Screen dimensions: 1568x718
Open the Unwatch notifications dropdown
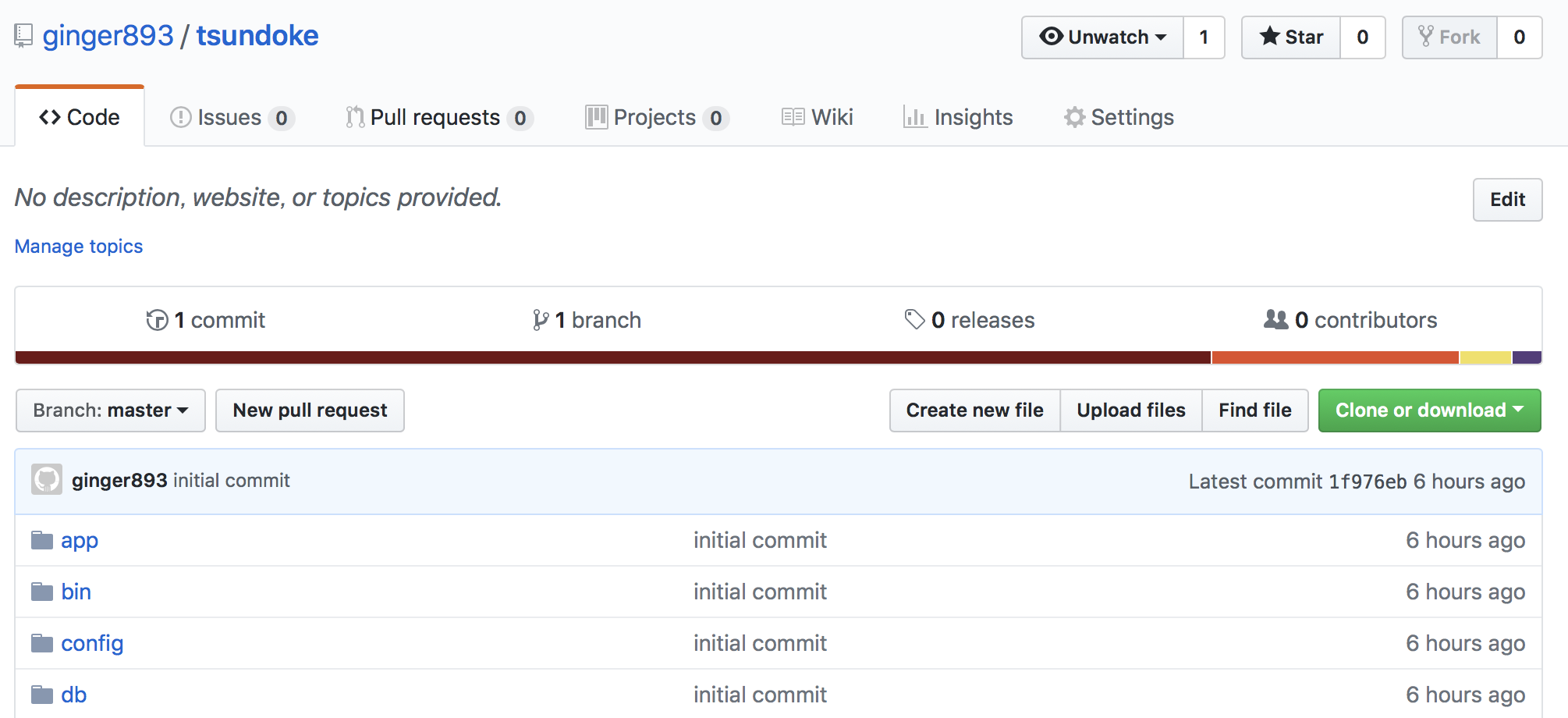tap(1102, 37)
